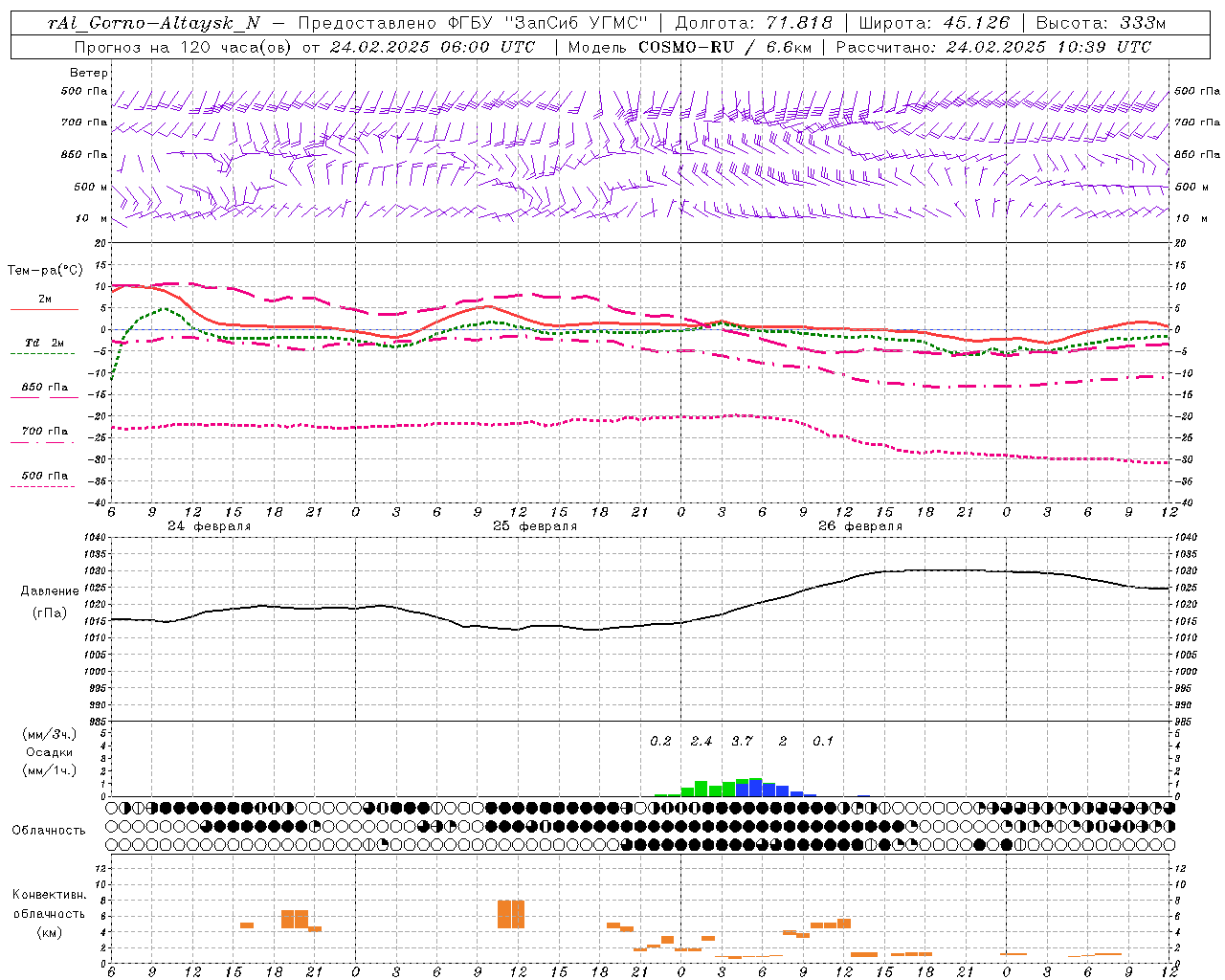Click the 700 гПа temperature legend entry
The image size is (1225, 980).
(44, 434)
